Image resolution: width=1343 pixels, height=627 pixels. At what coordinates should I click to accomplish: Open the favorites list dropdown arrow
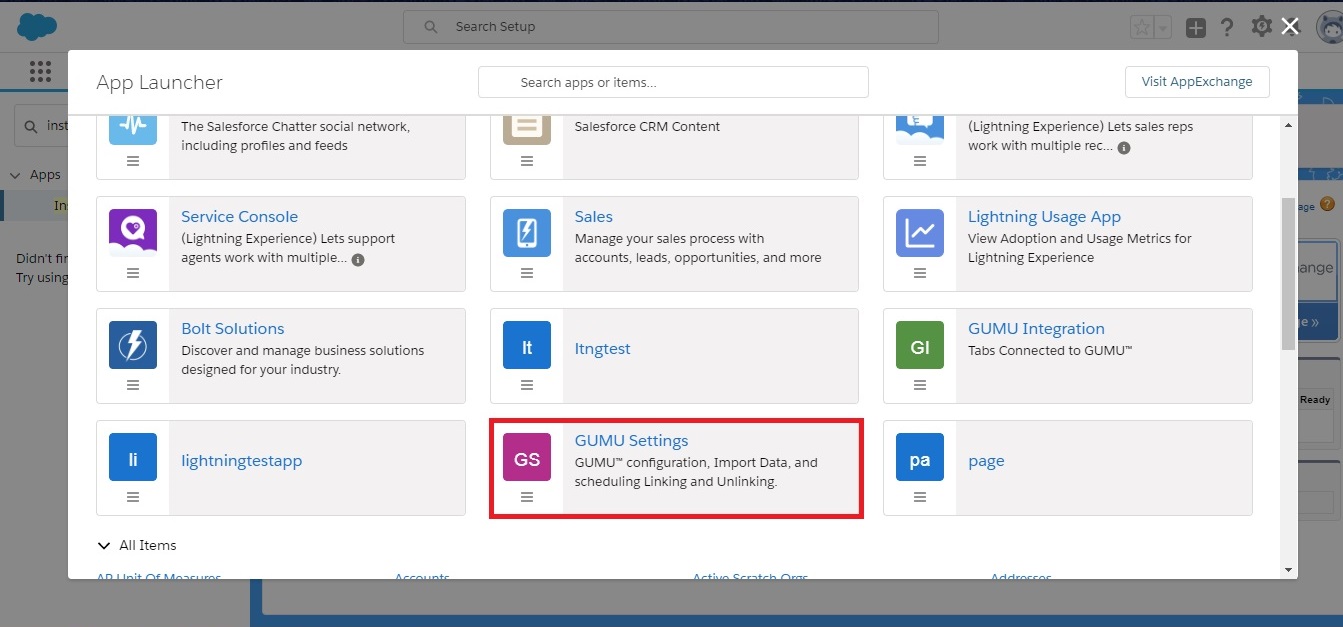coord(1162,28)
